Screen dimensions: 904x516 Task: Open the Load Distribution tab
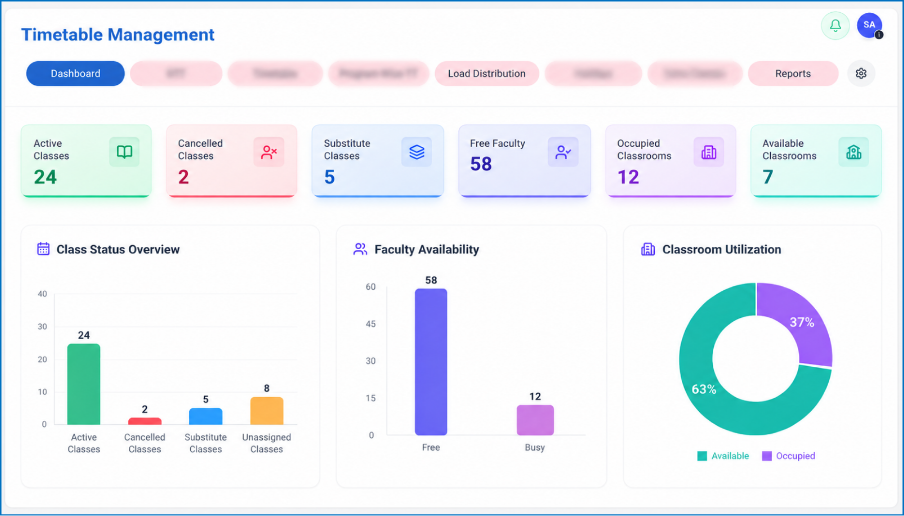[x=487, y=73]
